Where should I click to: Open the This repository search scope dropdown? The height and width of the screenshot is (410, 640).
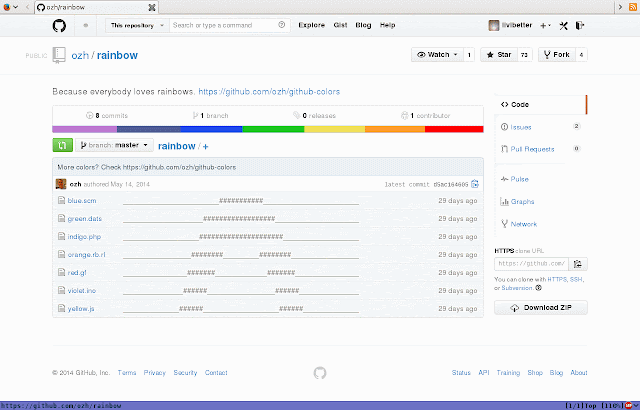137,25
